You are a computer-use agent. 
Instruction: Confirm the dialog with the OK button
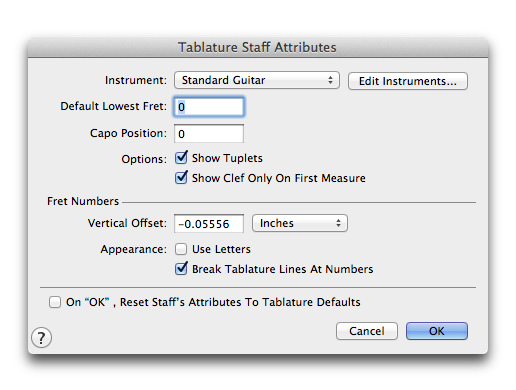[437, 331]
